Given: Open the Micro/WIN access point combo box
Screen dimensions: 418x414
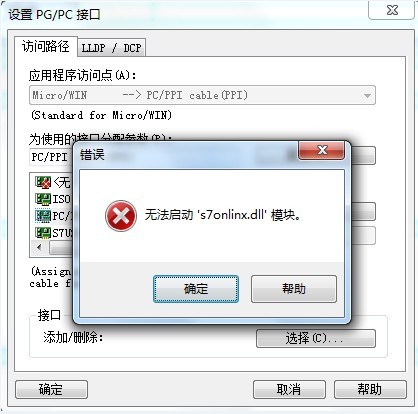Looking at the screenshot, I should (x=202, y=95).
